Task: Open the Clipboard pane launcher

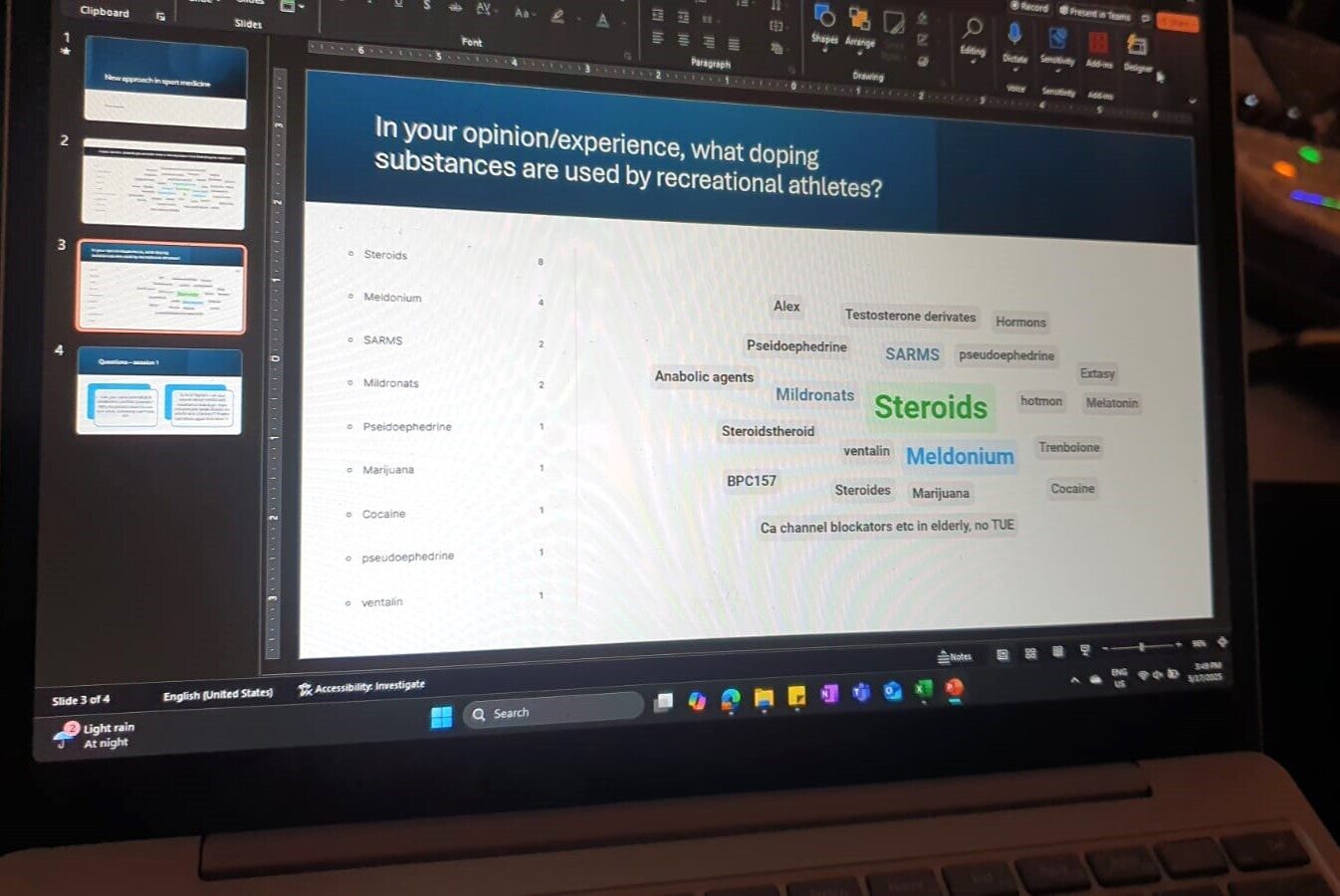Action: (x=160, y=16)
